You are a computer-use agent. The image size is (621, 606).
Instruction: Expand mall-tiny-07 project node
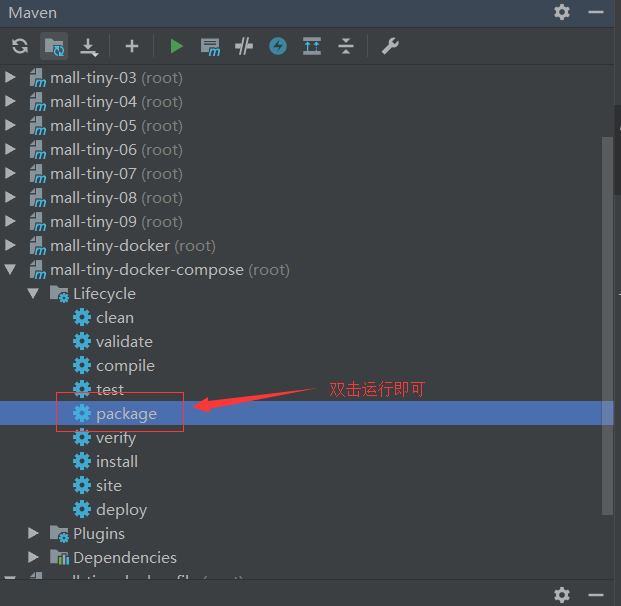point(10,173)
